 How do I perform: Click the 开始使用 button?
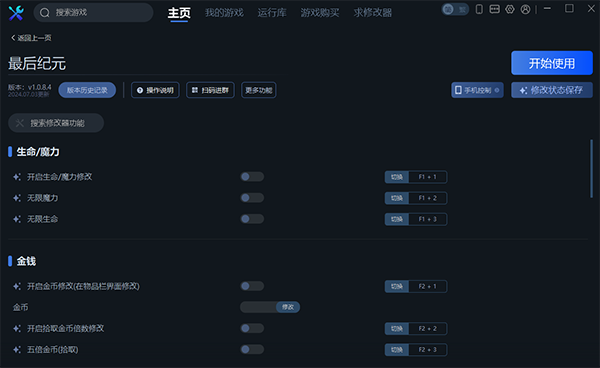(552, 63)
